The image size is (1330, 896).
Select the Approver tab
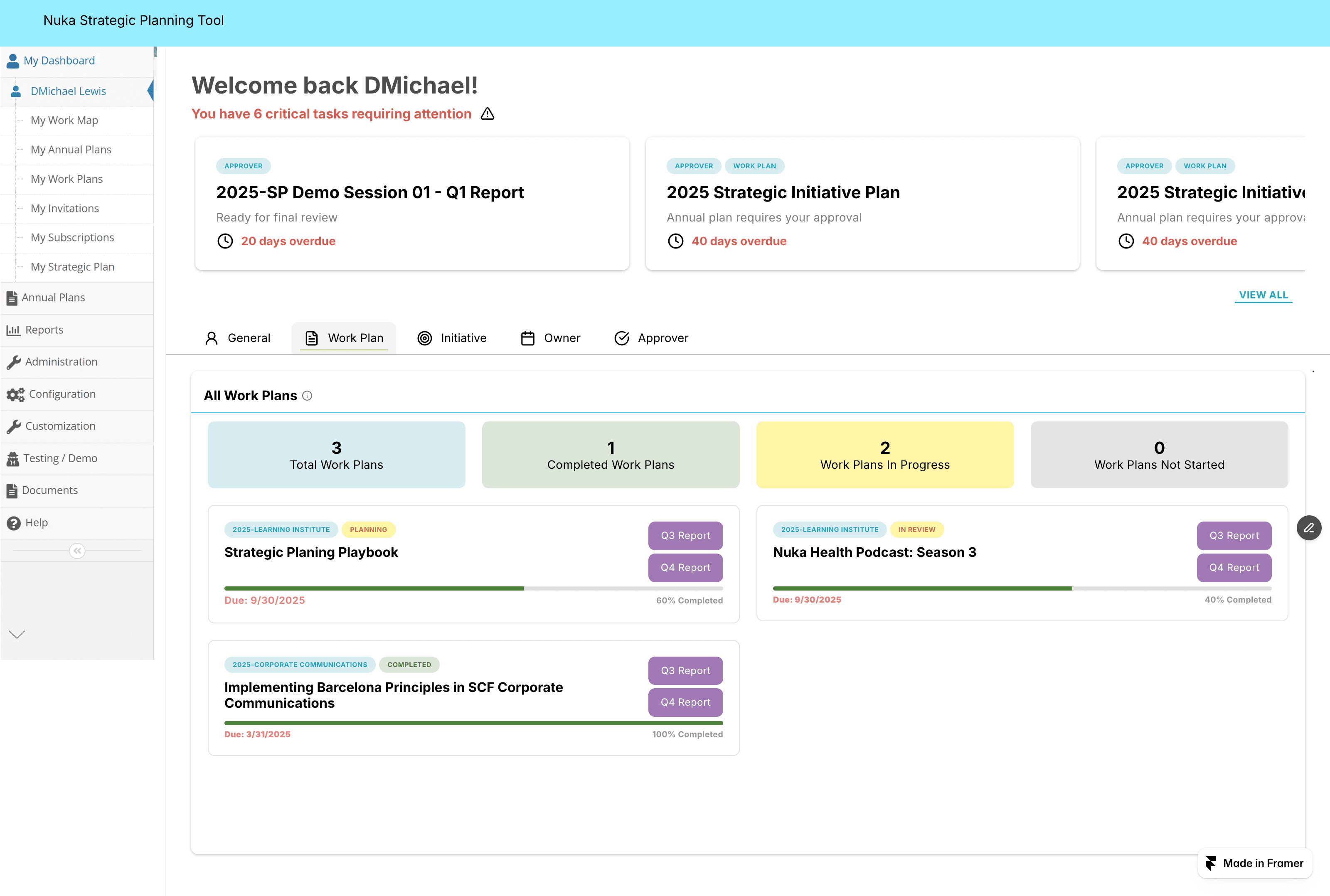[651, 338]
